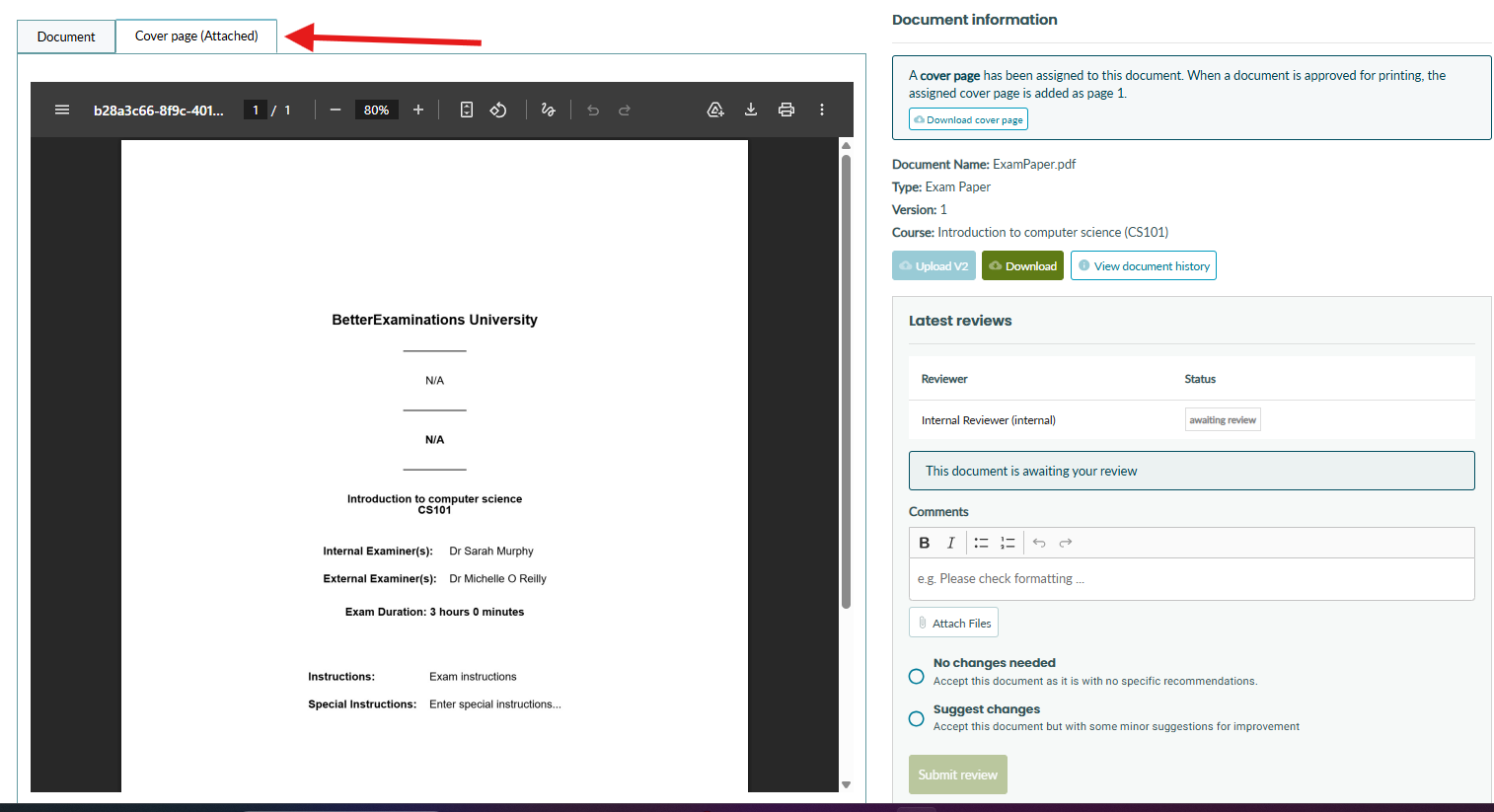The width and height of the screenshot is (1494, 812).
Task: Click the ExamPaper.pdf document name
Action: point(1034,165)
